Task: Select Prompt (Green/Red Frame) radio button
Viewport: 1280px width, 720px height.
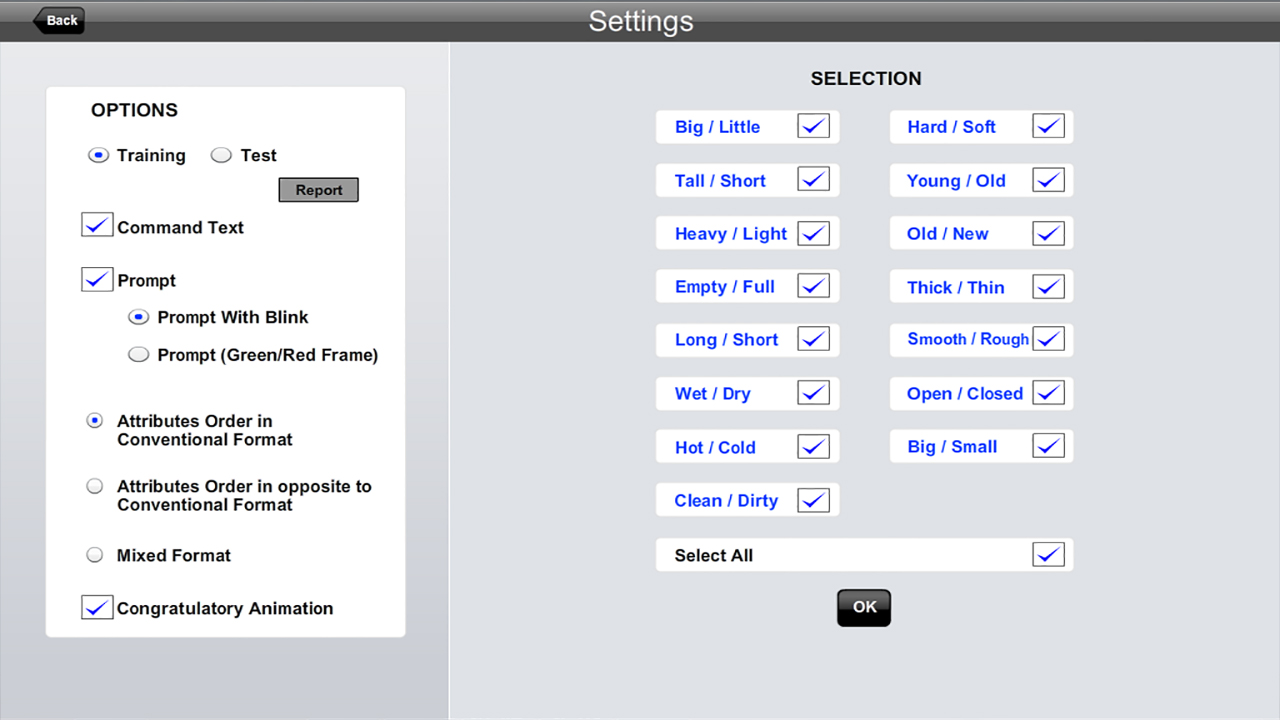Action: pyautogui.click(x=139, y=354)
